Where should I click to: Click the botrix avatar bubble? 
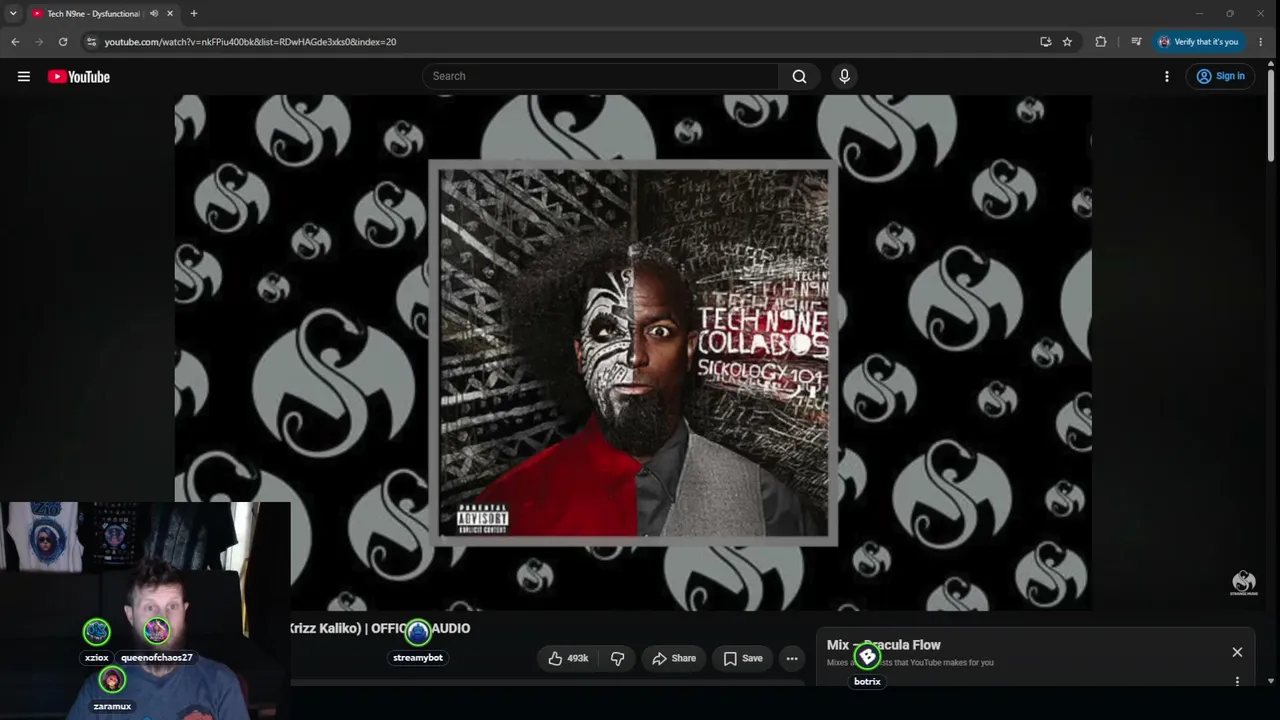click(x=867, y=656)
